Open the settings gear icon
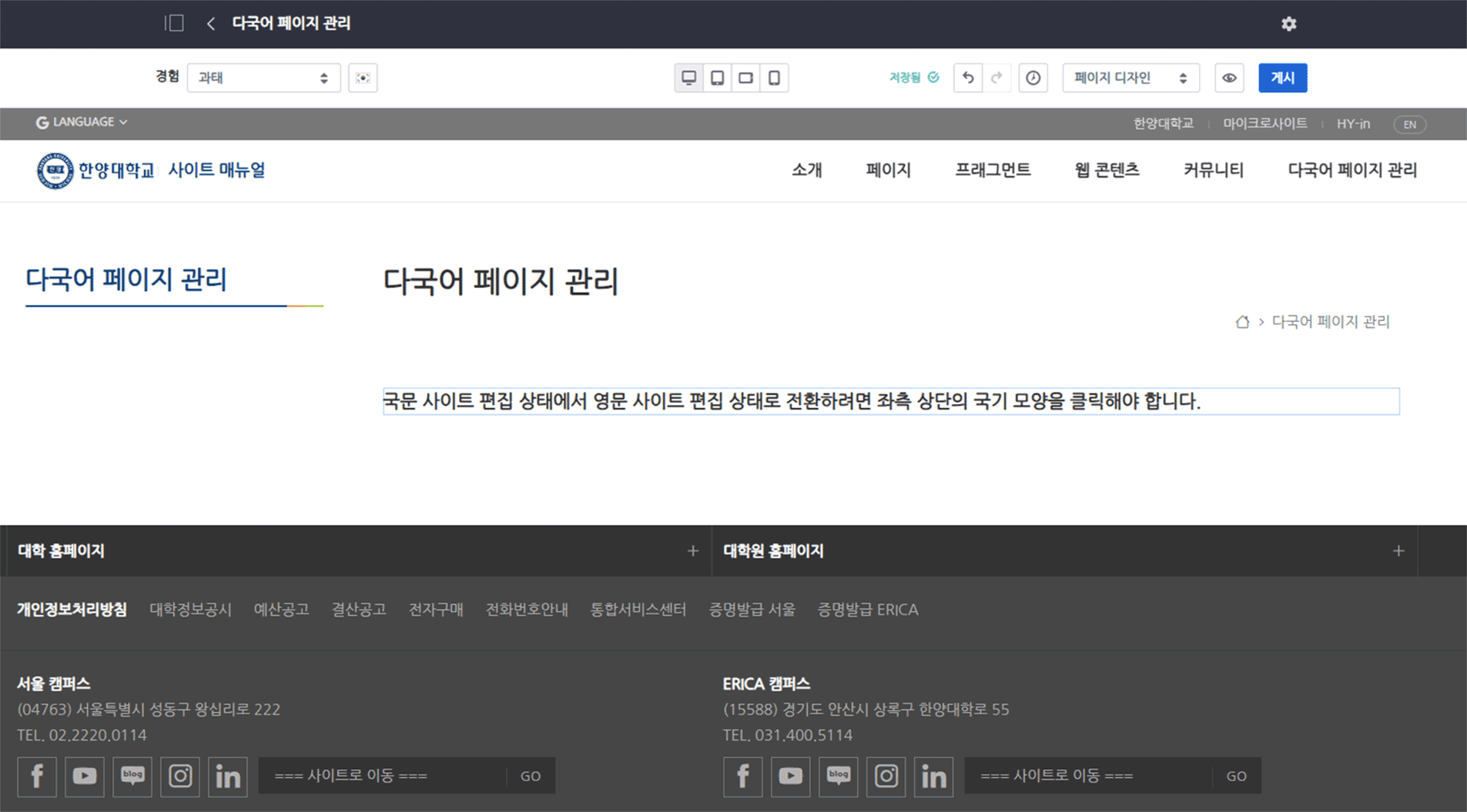Screen dimensions: 1467x812 point(1288,24)
